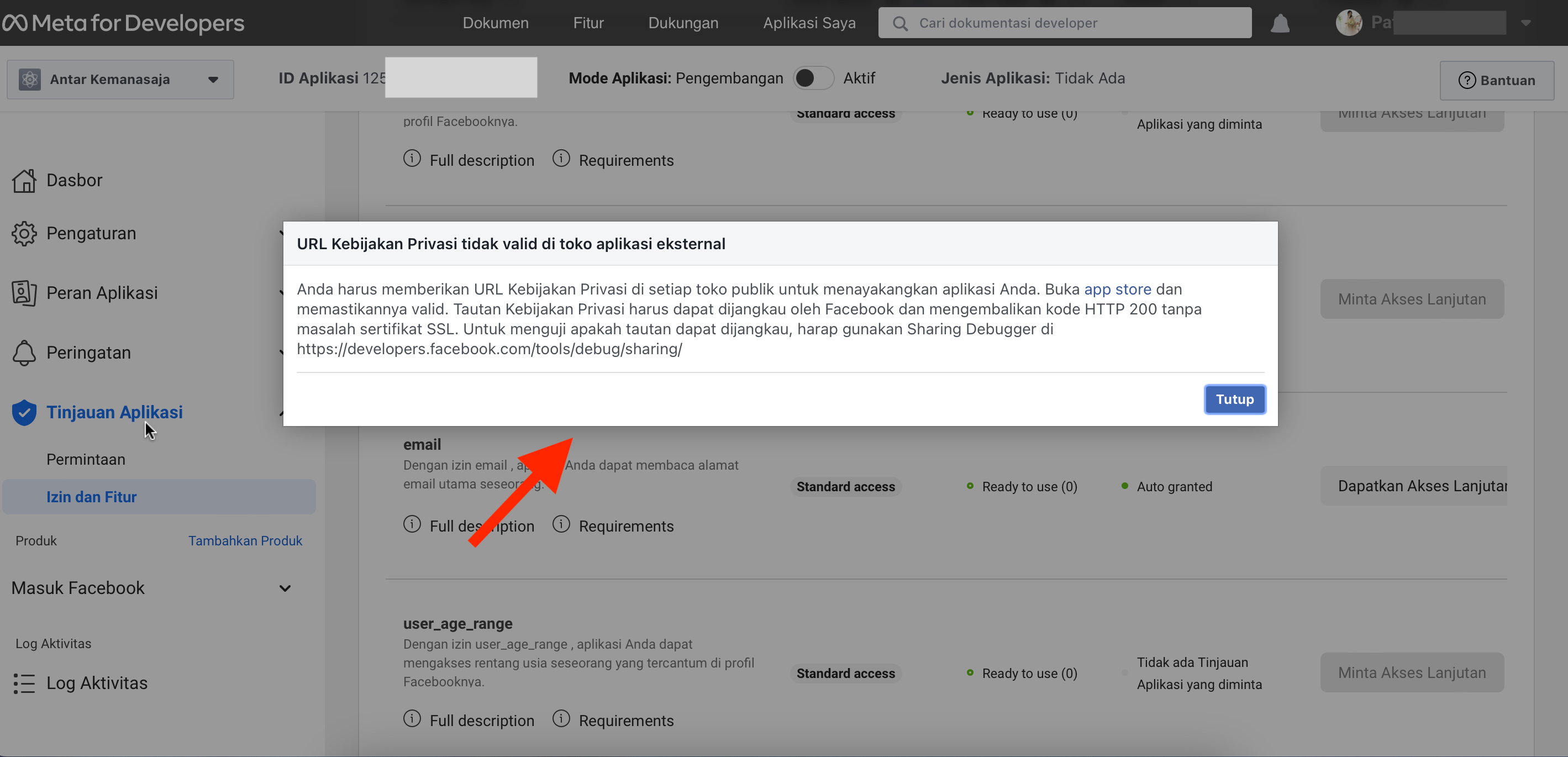Click the notifications bell icon
1568x757 pixels.
point(1280,23)
